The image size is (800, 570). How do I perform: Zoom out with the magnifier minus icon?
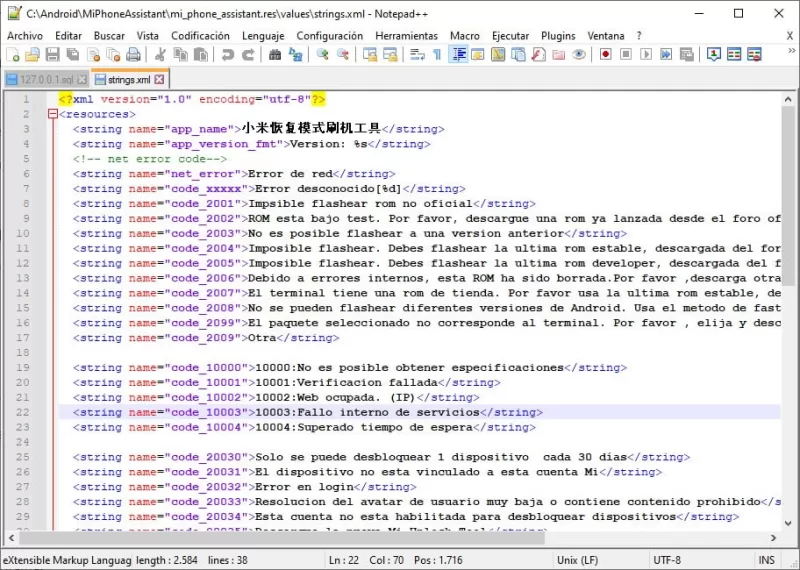tap(343, 54)
